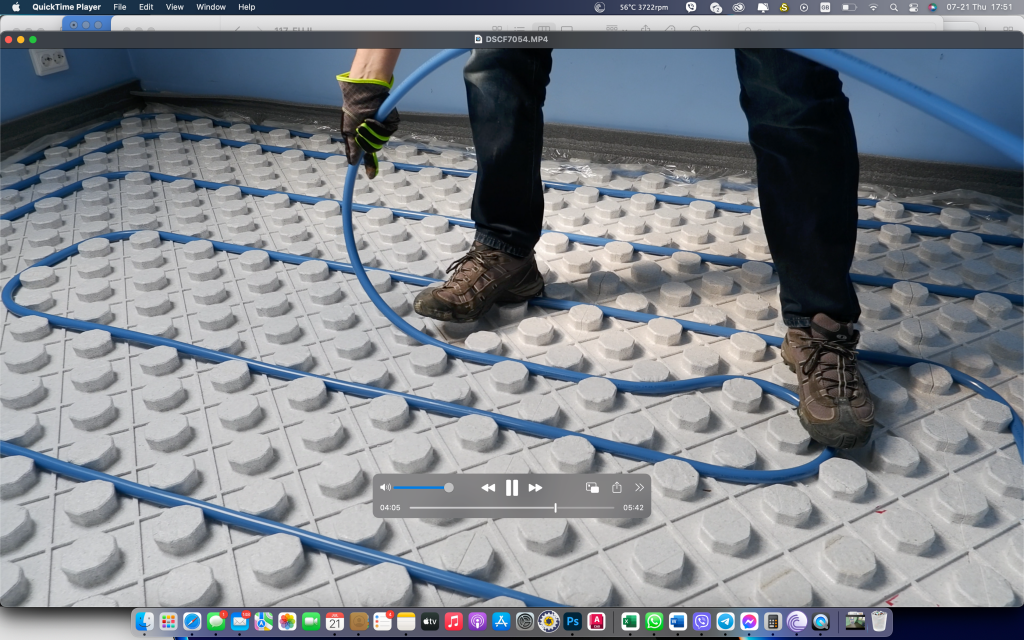Image resolution: width=1024 pixels, height=640 pixels.
Task: Open the Window menu
Action: (x=211, y=7)
